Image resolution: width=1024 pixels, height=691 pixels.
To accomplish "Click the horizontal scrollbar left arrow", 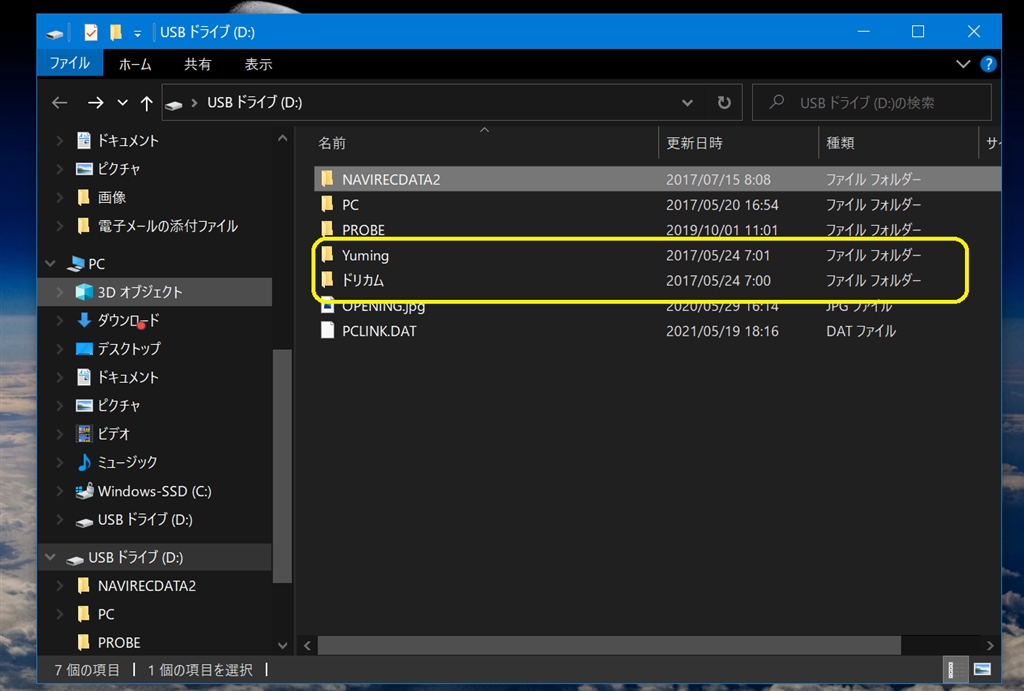I will 307,645.
